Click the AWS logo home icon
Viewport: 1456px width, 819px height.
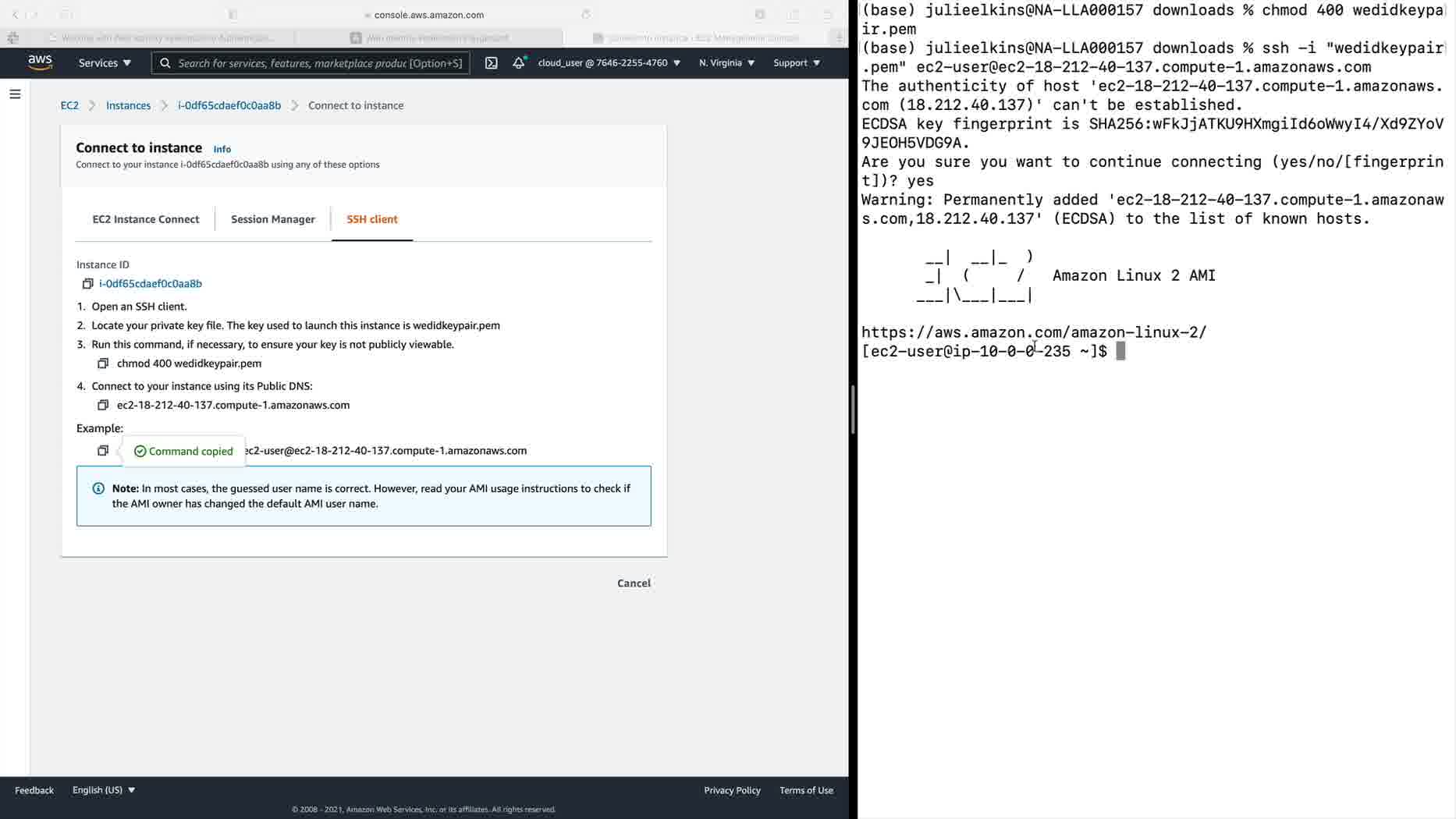point(40,62)
